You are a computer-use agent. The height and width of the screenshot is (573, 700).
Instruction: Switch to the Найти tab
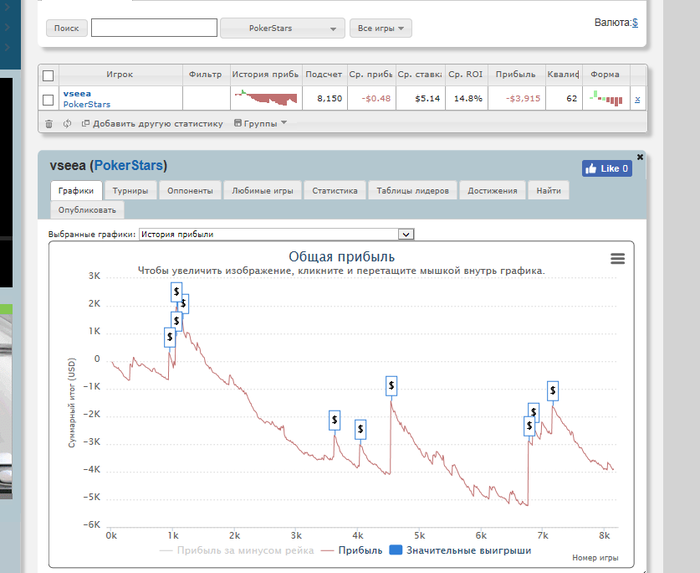(548, 191)
